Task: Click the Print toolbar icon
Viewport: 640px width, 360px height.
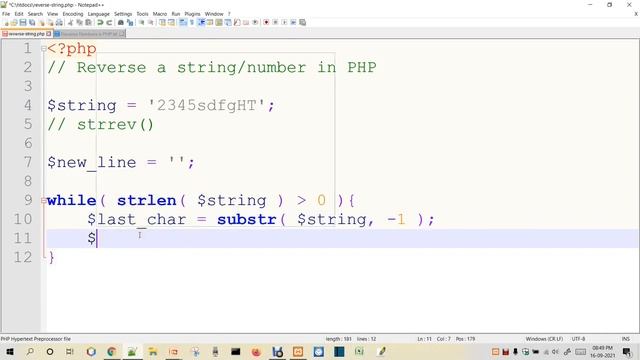Action: pyautogui.click(x=59, y=22)
